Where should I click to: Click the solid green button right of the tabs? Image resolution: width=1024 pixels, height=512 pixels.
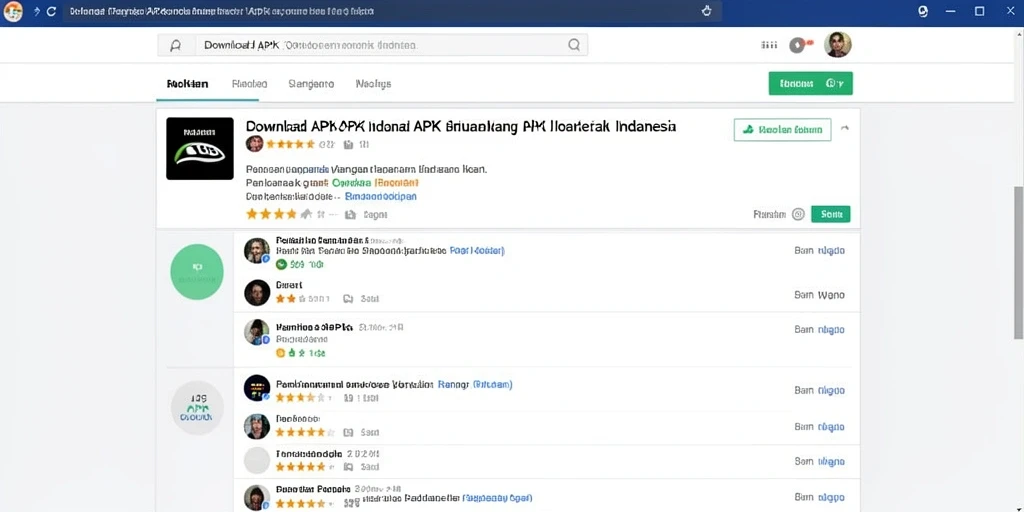810,84
